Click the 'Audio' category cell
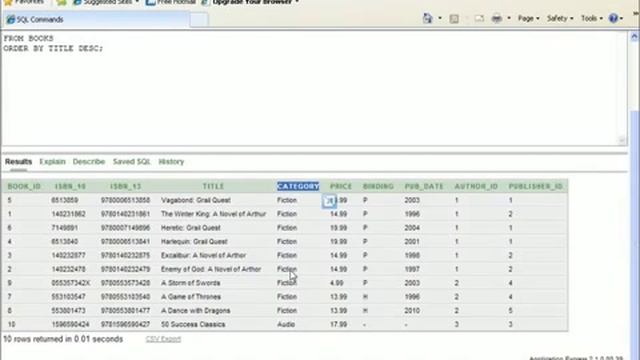 286,324
